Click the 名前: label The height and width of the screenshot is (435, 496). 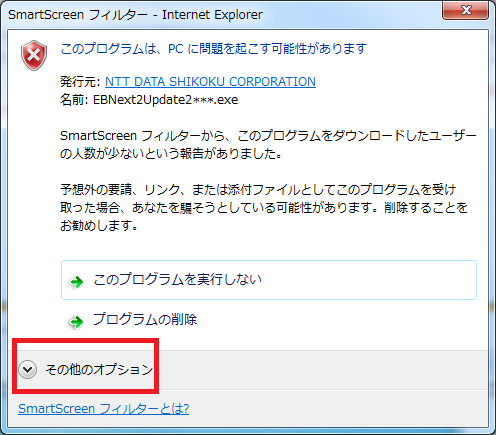[x=74, y=100]
